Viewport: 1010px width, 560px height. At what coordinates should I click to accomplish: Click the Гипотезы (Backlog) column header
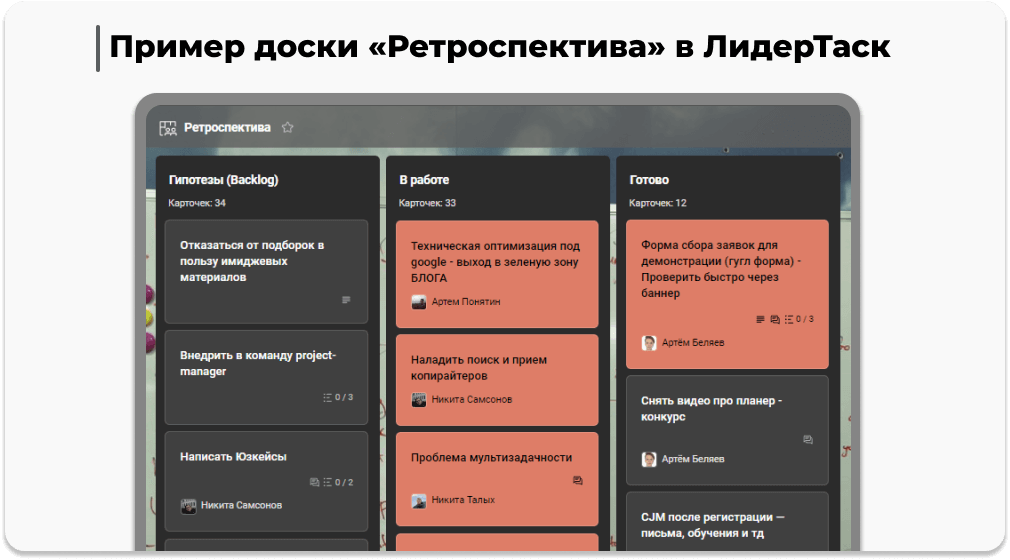click(224, 180)
